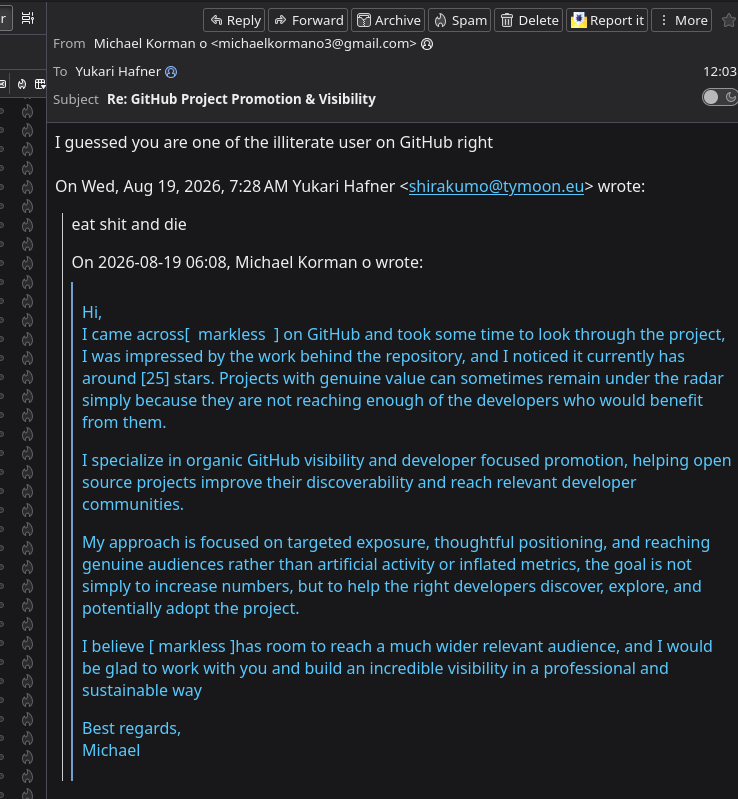This screenshot has height=799, width=738.
Task: Open the More actions dropdown
Action: coord(681,20)
